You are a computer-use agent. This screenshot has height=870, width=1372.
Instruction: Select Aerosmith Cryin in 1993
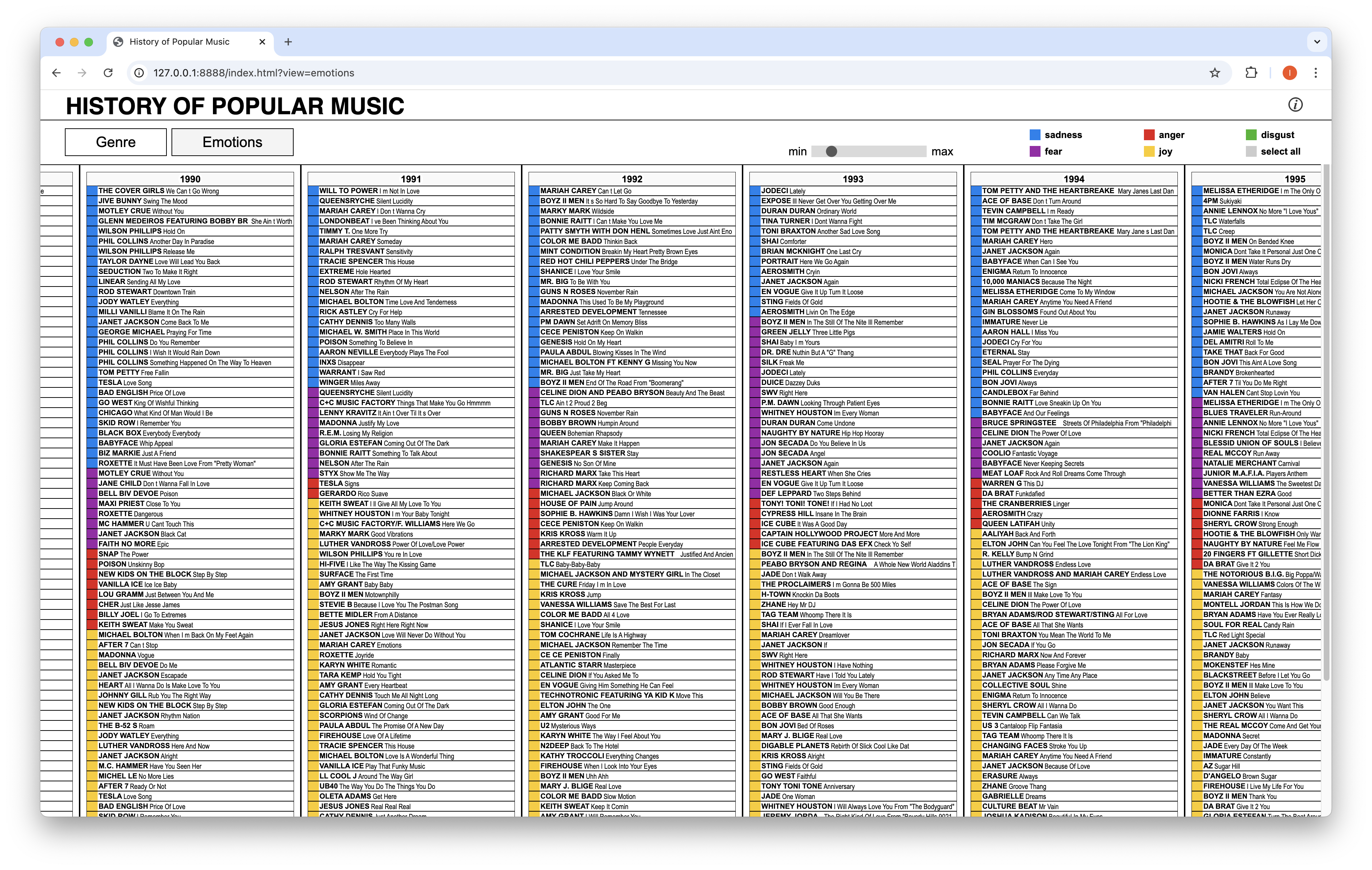click(853, 272)
